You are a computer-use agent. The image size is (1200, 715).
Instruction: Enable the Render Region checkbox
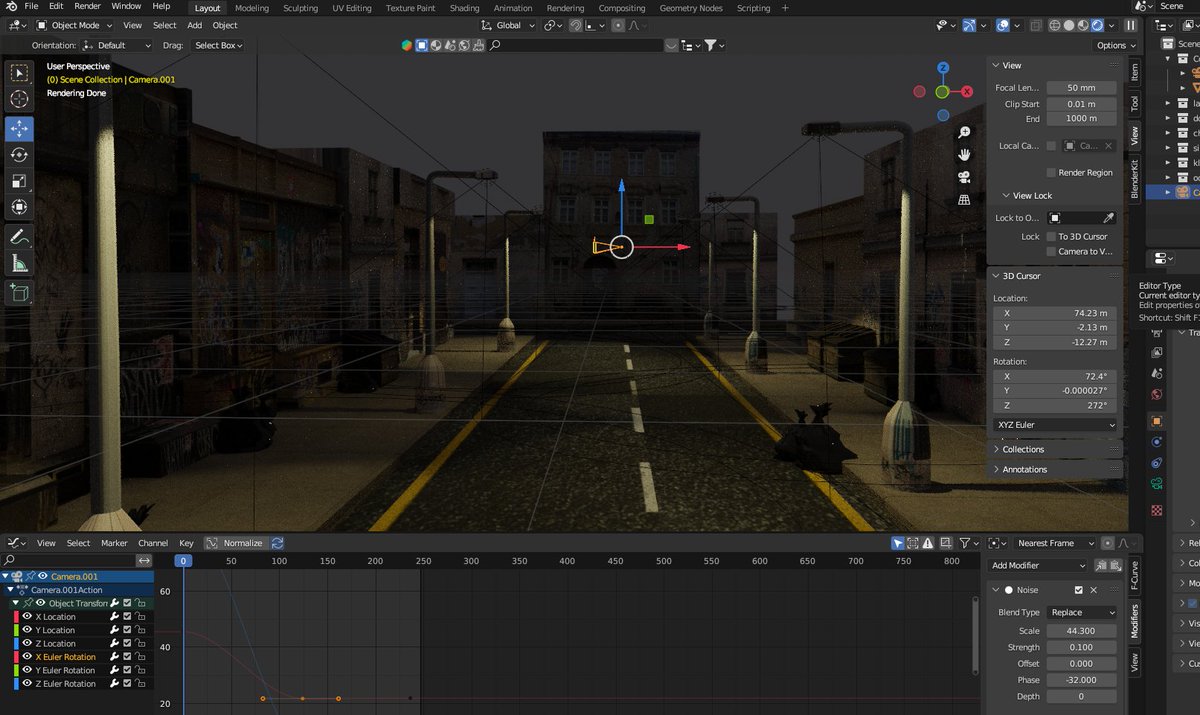pos(1051,172)
